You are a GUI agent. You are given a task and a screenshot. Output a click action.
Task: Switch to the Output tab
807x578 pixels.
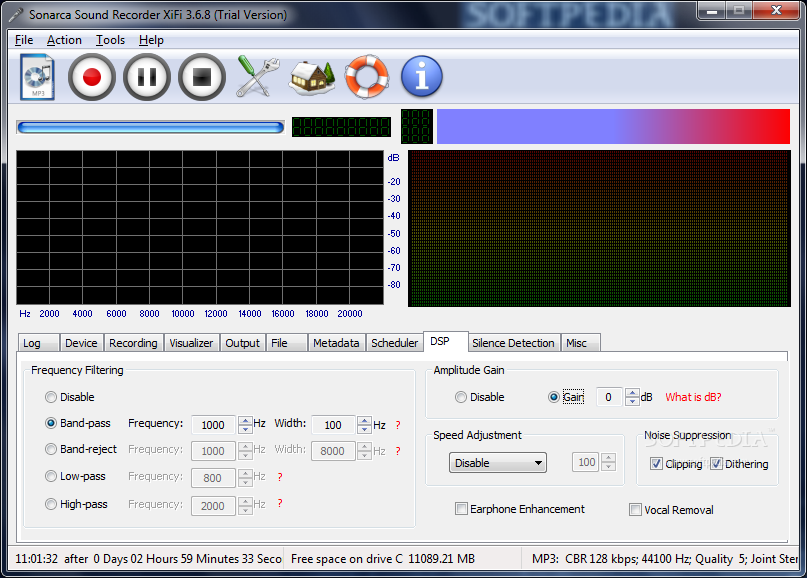coord(242,343)
